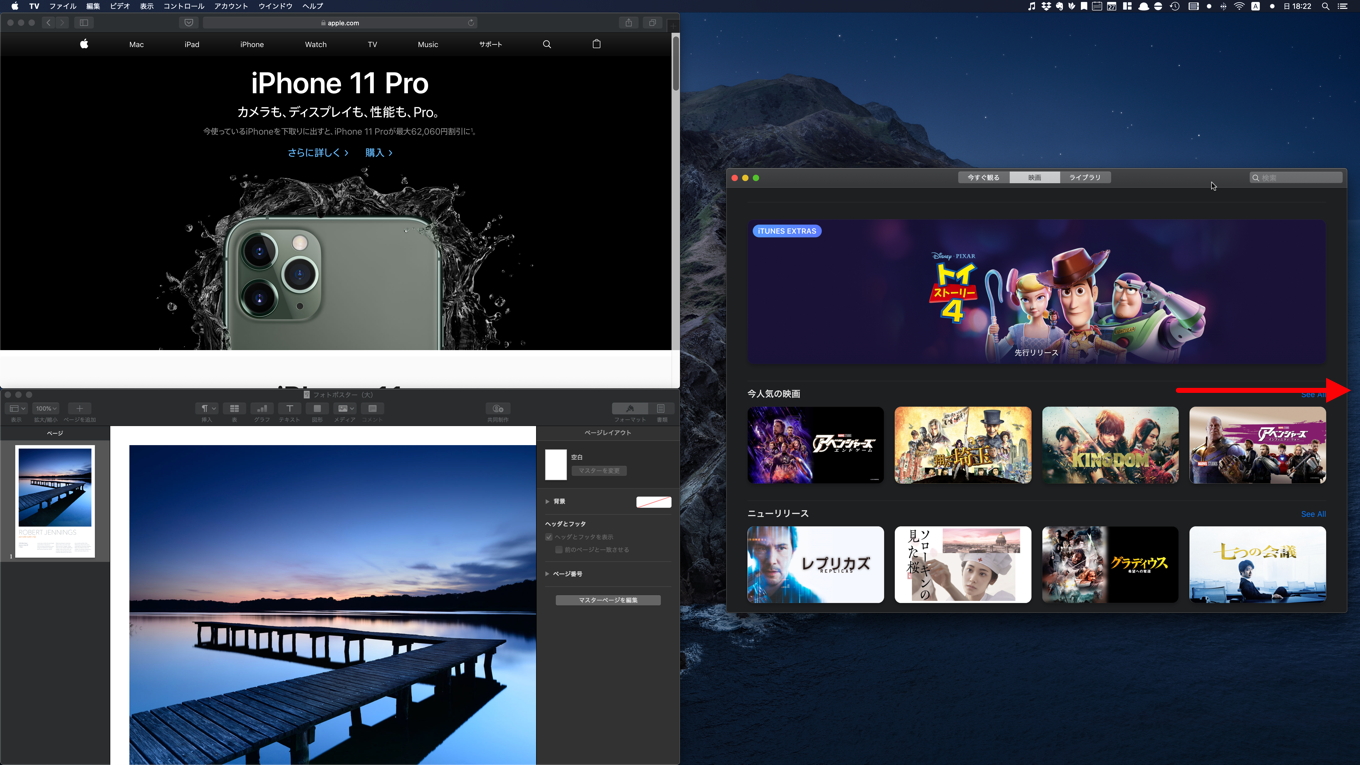Click See All for ニューリリース
Image resolution: width=1360 pixels, height=765 pixels.
(1313, 514)
